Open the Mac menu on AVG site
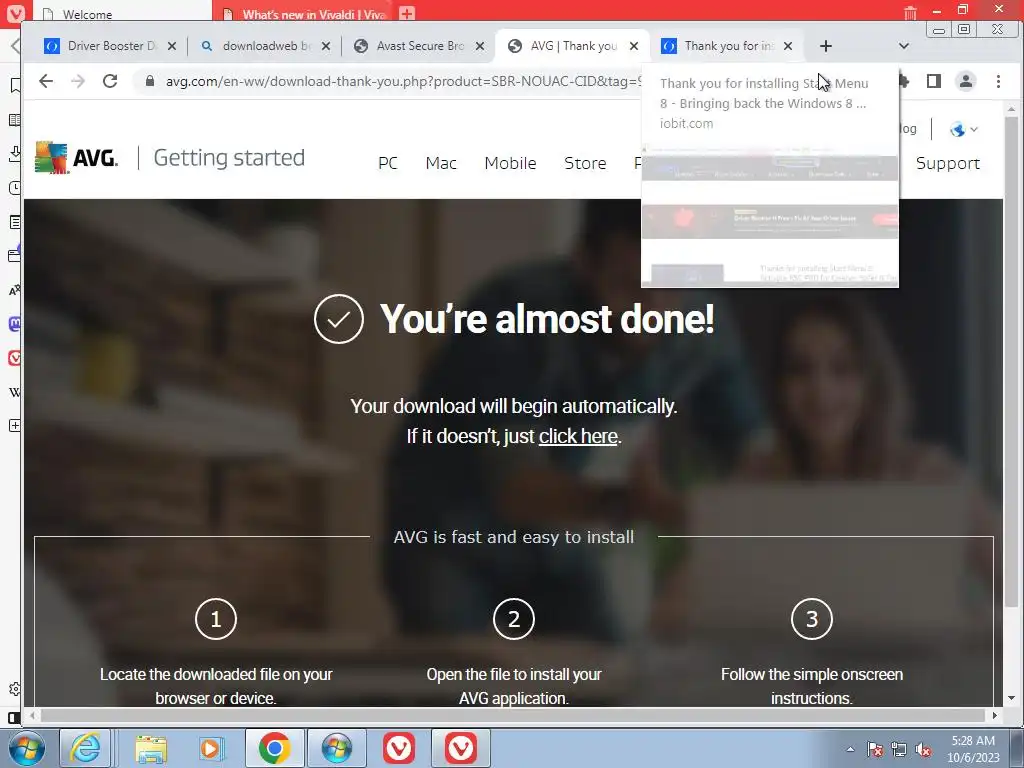 point(441,163)
